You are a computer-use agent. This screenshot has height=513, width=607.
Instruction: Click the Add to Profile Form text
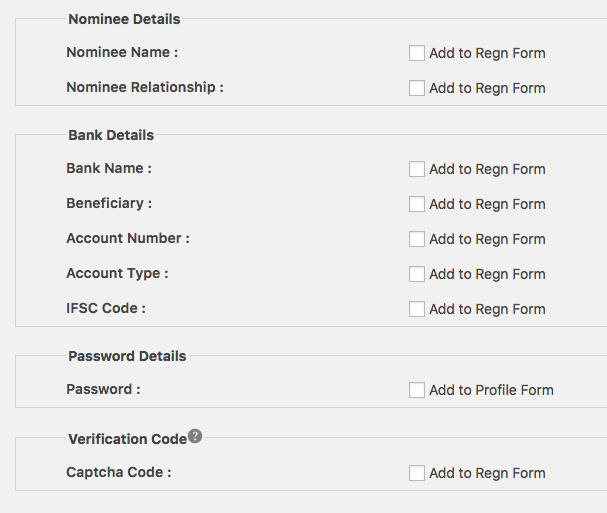[491, 390]
